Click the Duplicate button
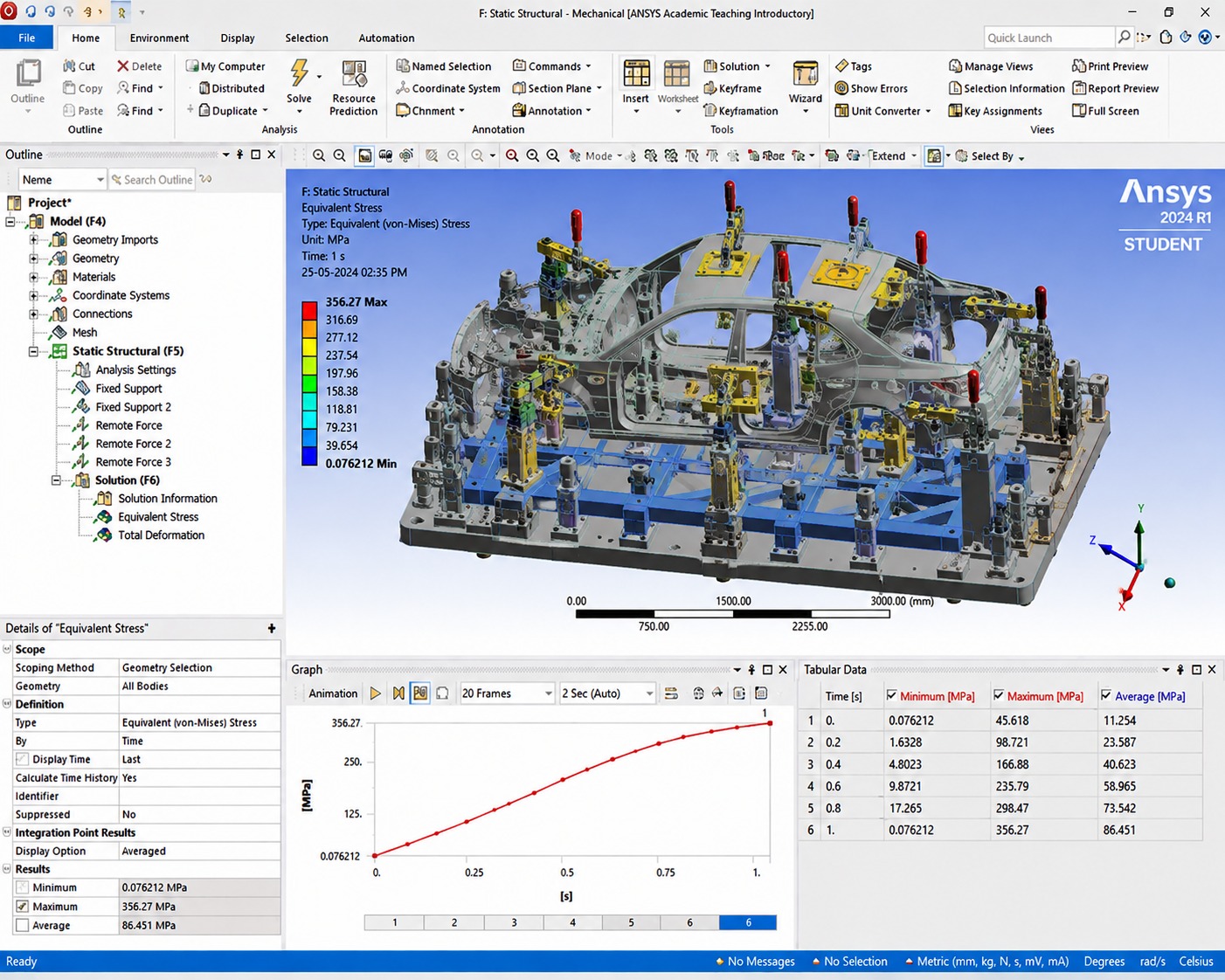The width and height of the screenshot is (1225, 980). [x=233, y=111]
